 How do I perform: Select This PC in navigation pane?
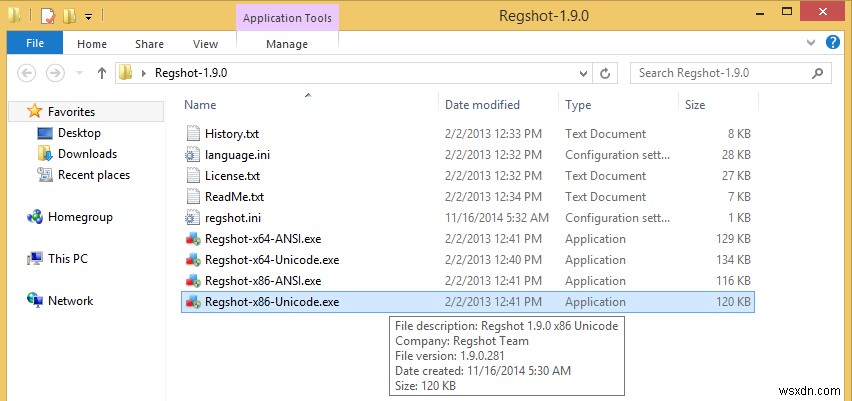coord(67,259)
